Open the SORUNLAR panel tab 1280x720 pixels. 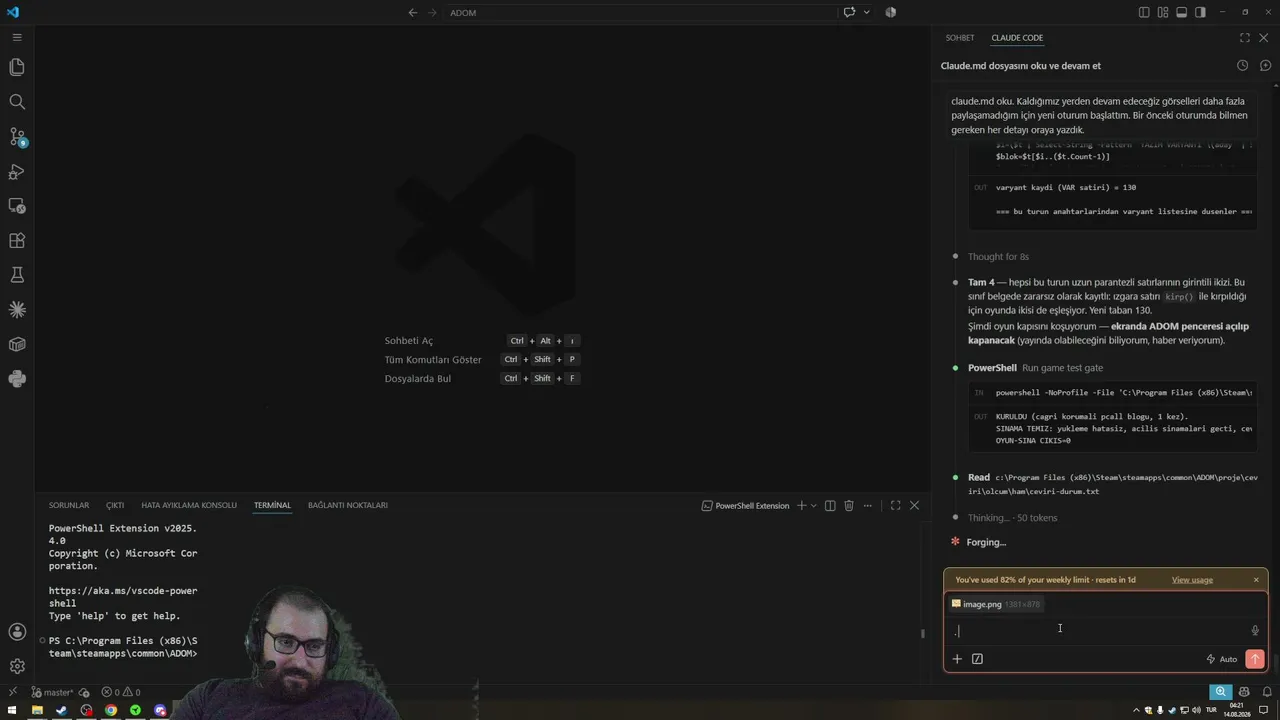point(69,506)
